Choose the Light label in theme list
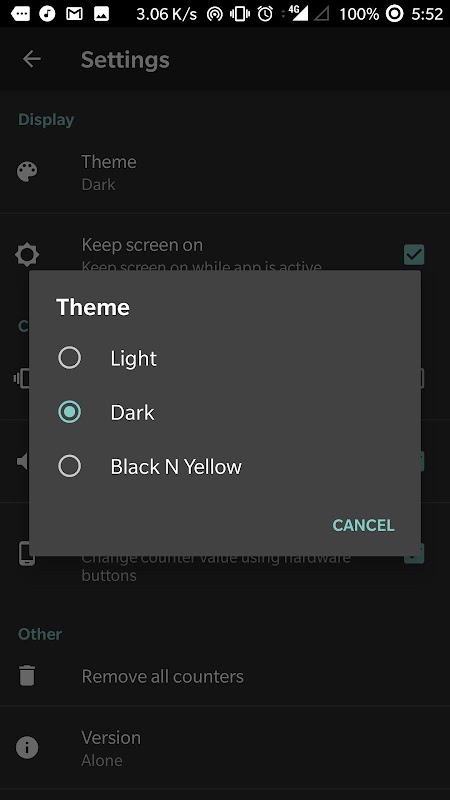The width and height of the screenshot is (450, 800). pyautogui.click(x=134, y=358)
